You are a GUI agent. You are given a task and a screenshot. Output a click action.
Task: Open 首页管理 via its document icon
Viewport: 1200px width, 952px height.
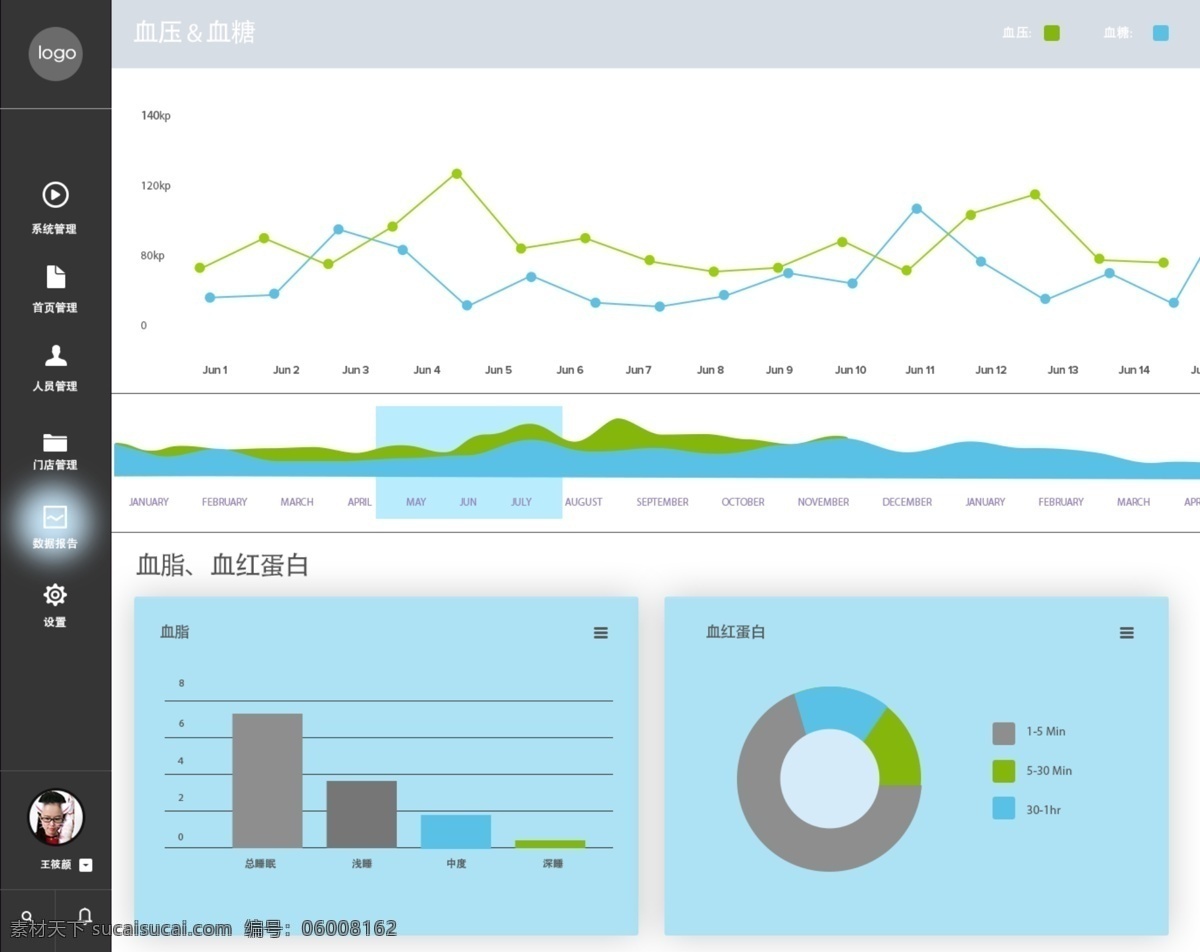coord(55,276)
